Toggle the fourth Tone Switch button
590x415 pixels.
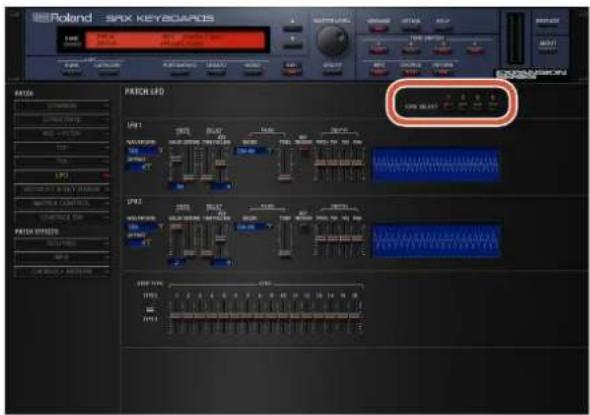click(x=475, y=50)
